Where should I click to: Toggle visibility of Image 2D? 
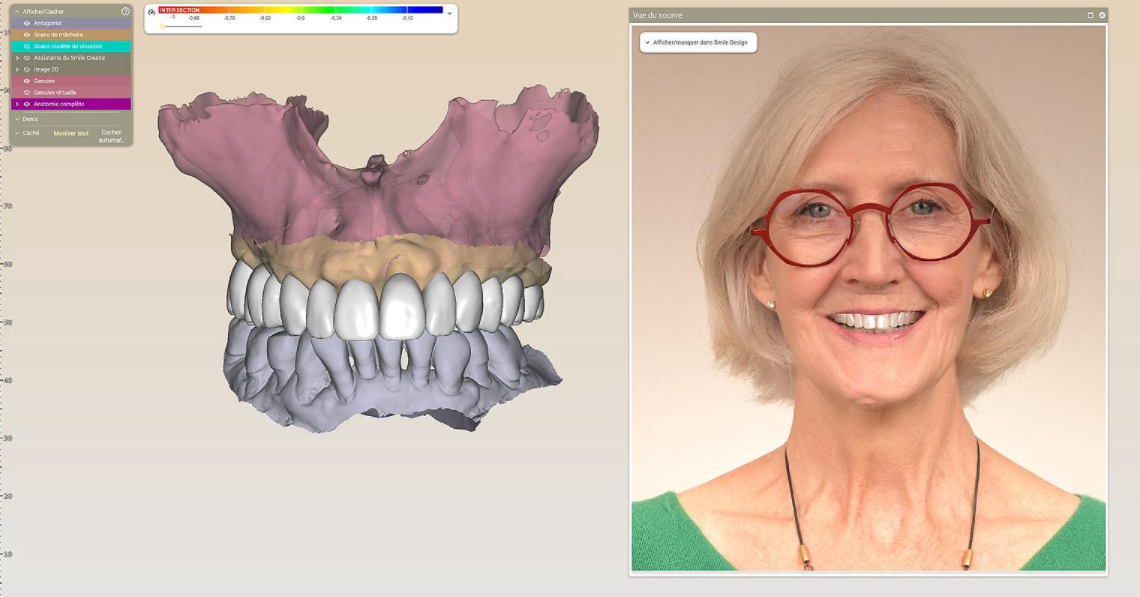pos(27,69)
